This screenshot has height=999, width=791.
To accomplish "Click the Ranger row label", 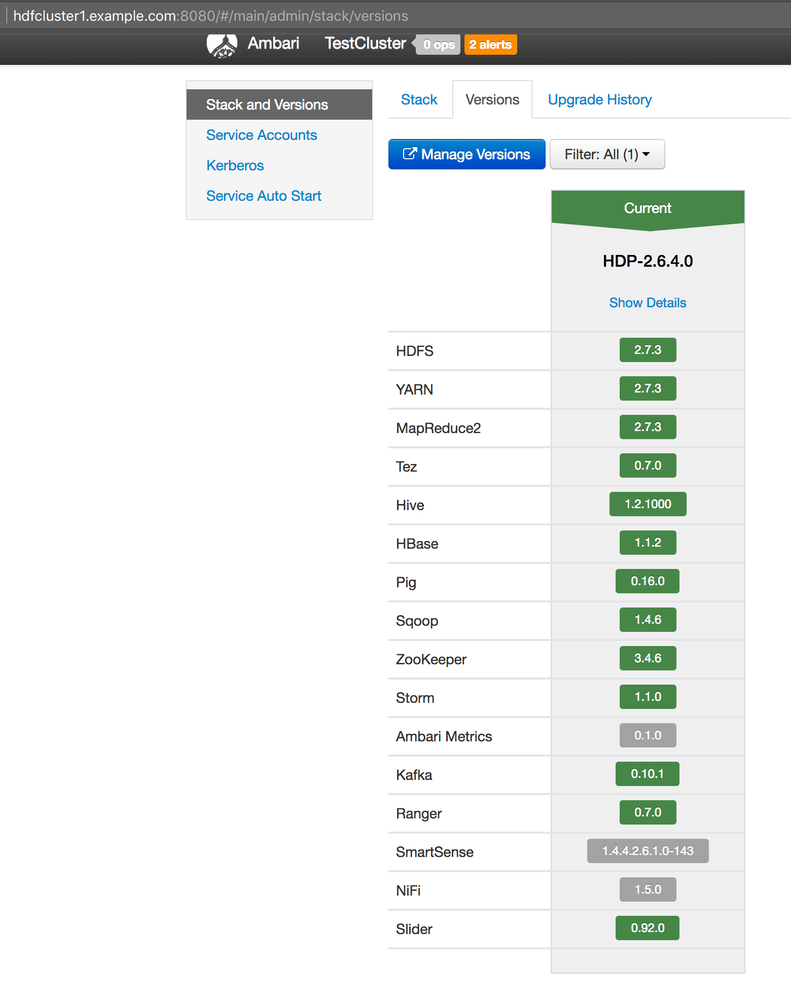I will pos(418,814).
